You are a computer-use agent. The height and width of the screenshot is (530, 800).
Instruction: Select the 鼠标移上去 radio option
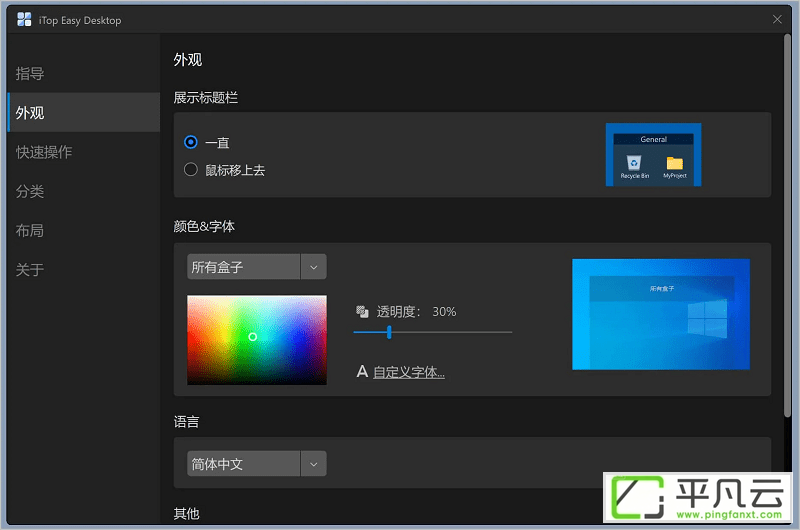(191, 169)
